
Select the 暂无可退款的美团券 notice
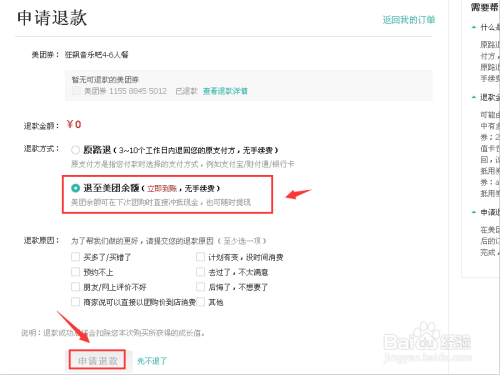coord(105,80)
